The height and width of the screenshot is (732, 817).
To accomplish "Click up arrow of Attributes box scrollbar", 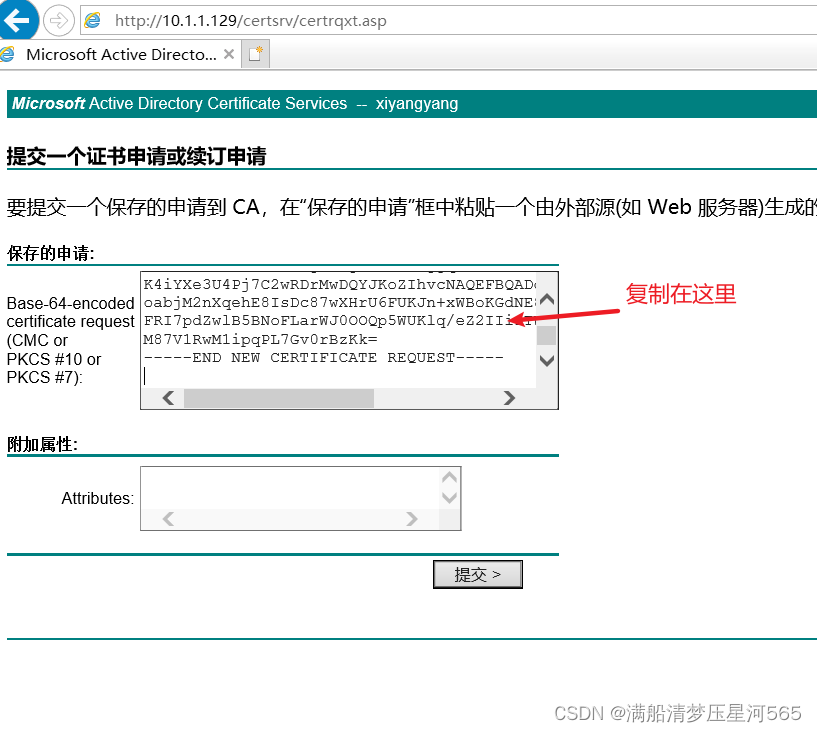I will pyautogui.click(x=450, y=478).
